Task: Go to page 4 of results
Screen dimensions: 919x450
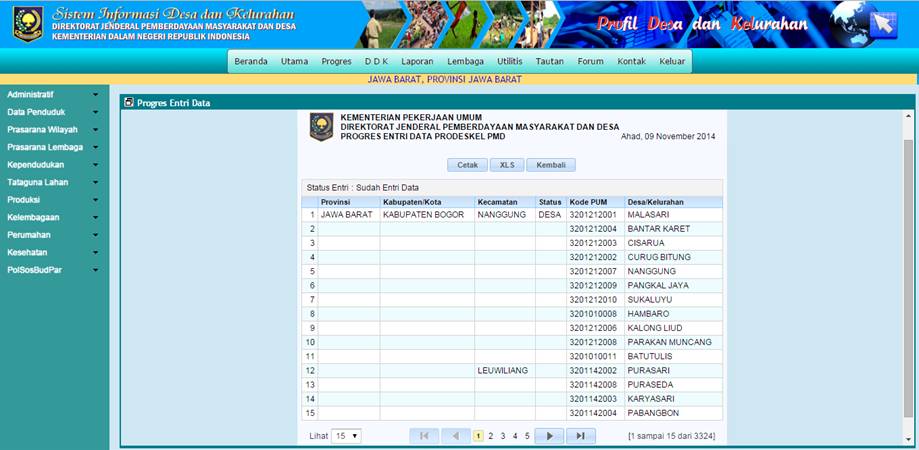Action: click(515, 436)
